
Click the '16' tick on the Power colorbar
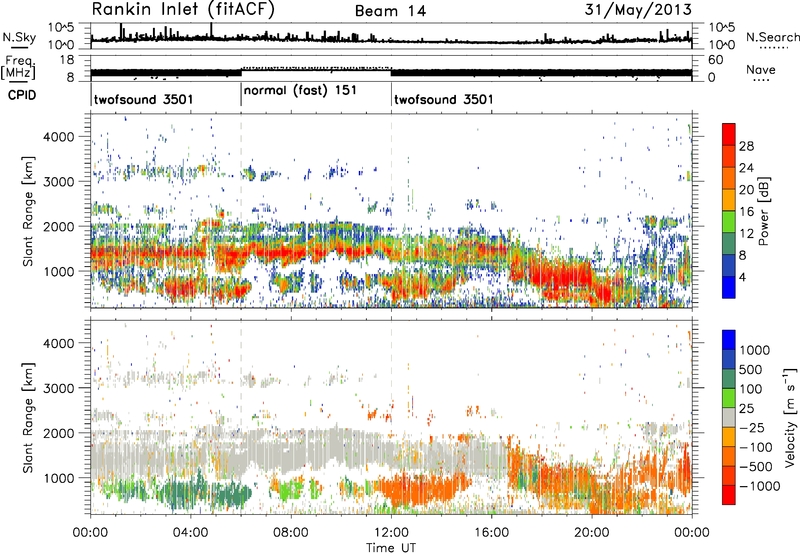tap(746, 212)
